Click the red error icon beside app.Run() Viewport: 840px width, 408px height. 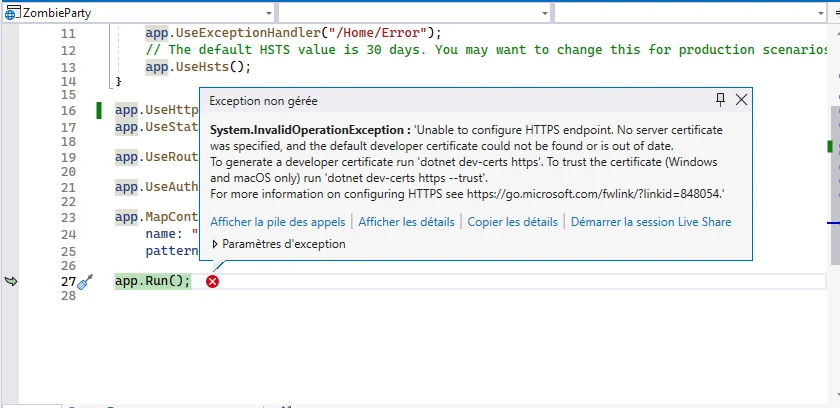[213, 281]
